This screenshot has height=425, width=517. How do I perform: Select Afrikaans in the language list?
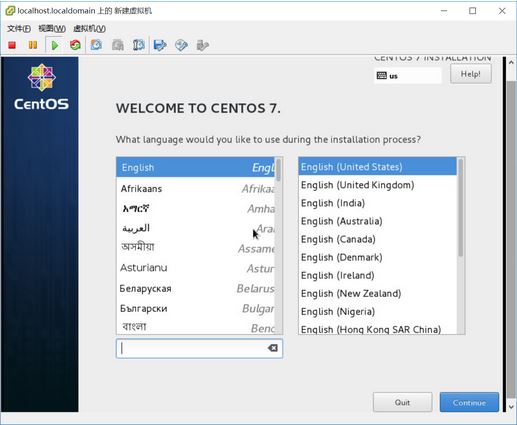[196, 189]
